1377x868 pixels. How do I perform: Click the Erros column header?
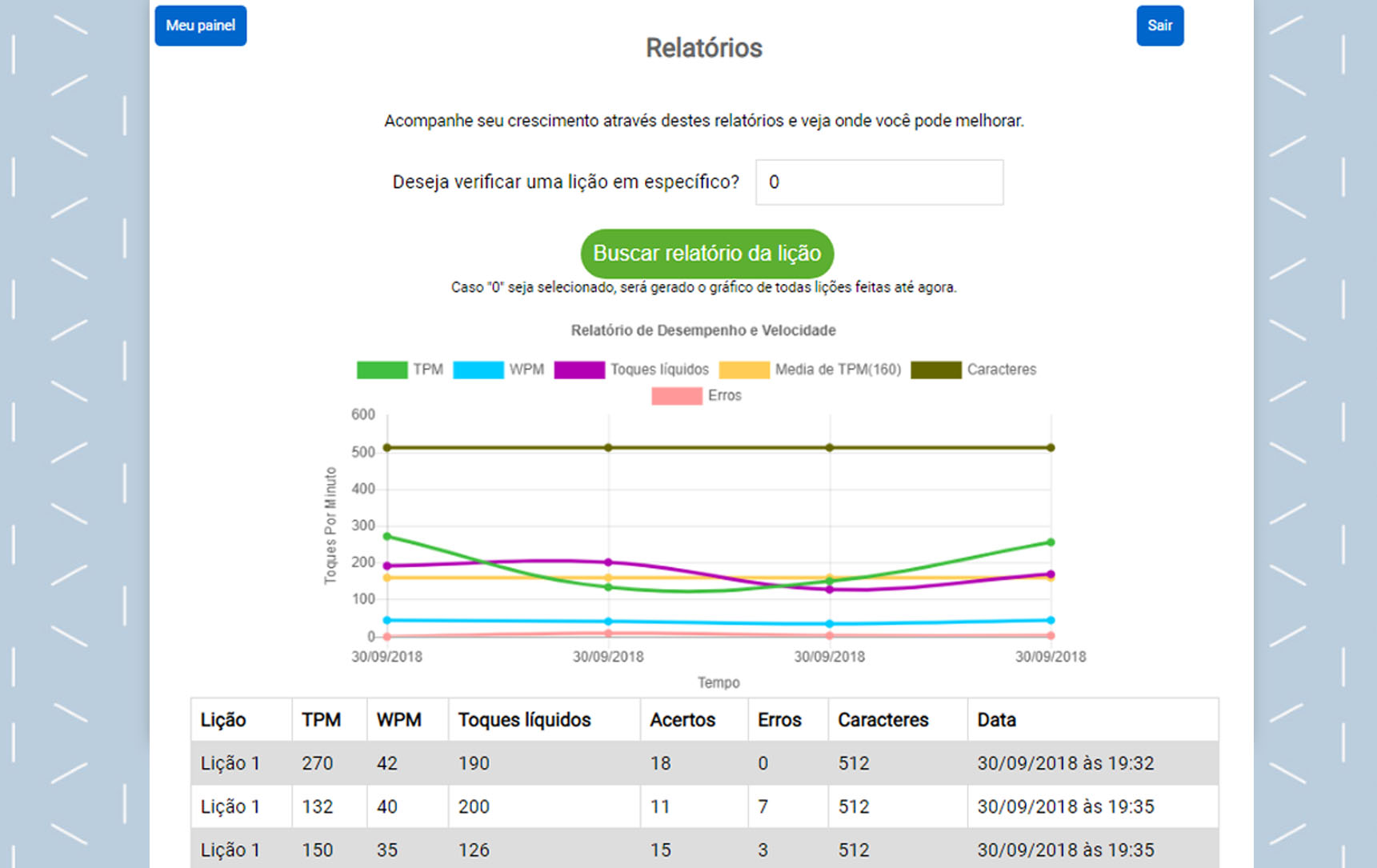click(x=779, y=720)
